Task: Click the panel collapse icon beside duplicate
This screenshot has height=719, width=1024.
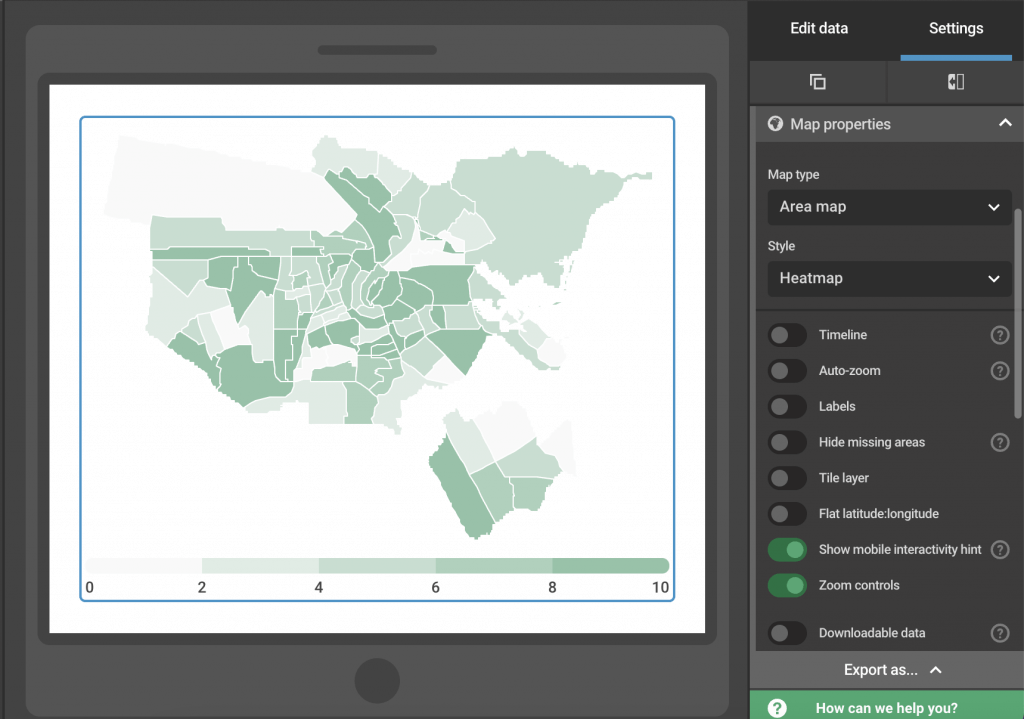Action: tap(955, 82)
